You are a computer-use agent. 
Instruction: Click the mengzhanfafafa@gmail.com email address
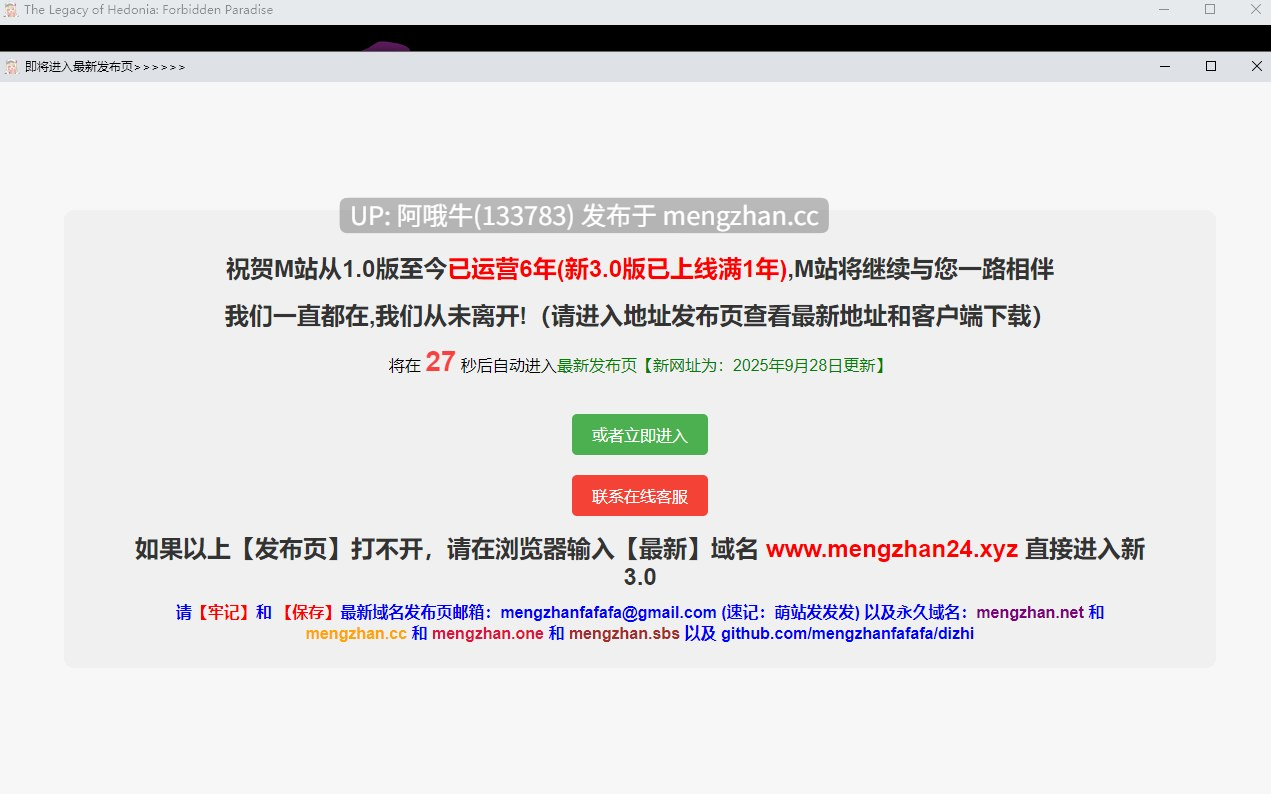[608, 612]
